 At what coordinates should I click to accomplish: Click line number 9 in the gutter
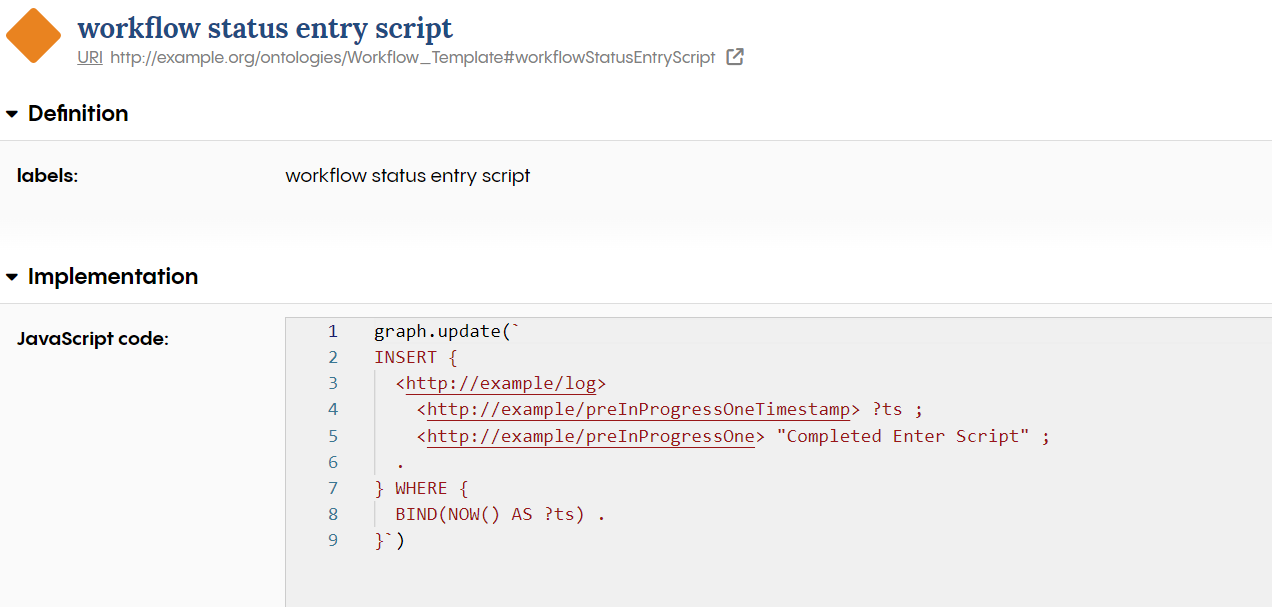point(333,540)
